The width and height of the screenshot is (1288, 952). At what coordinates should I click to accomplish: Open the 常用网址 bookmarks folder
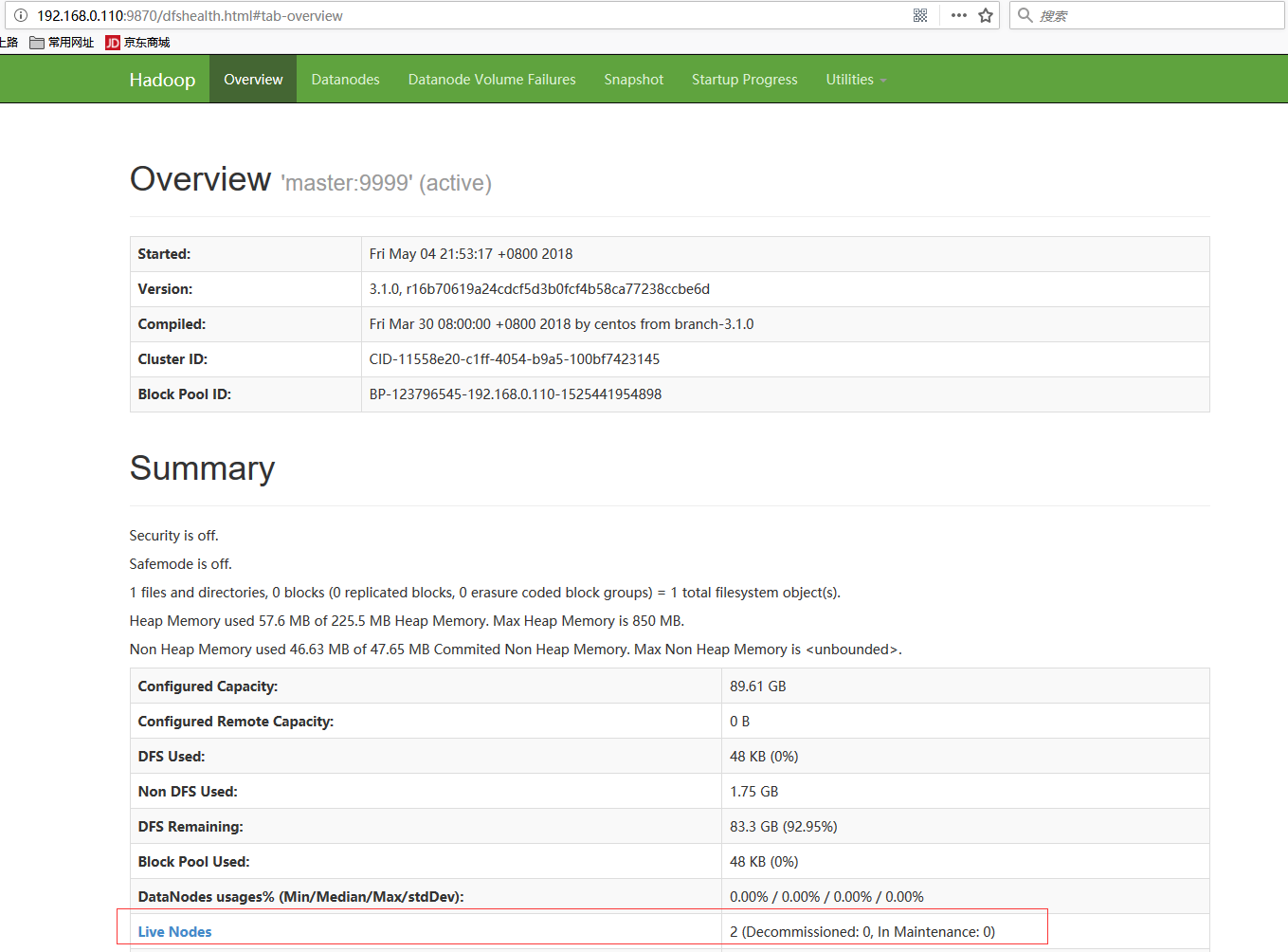62,43
